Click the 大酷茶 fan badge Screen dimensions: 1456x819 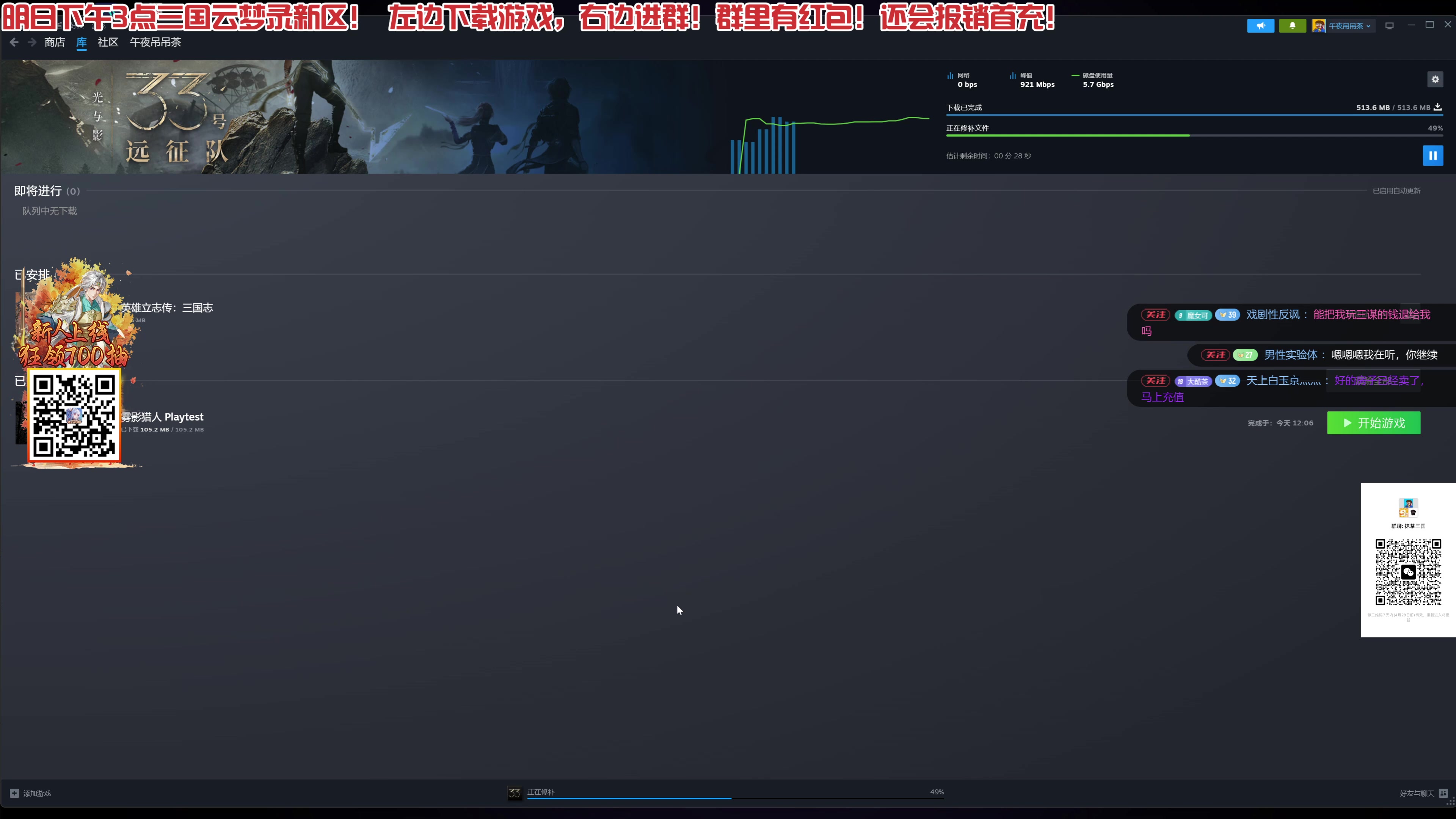click(x=1193, y=381)
